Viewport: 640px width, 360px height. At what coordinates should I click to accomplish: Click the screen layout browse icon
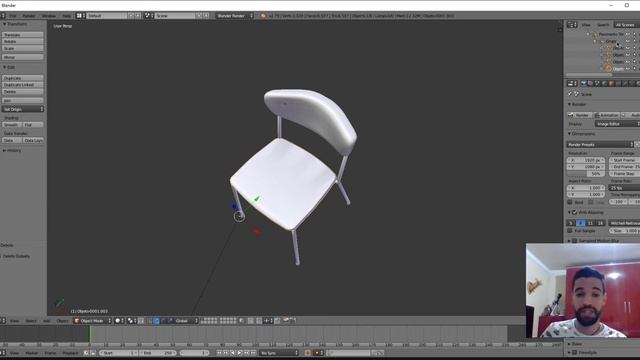click(80, 16)
